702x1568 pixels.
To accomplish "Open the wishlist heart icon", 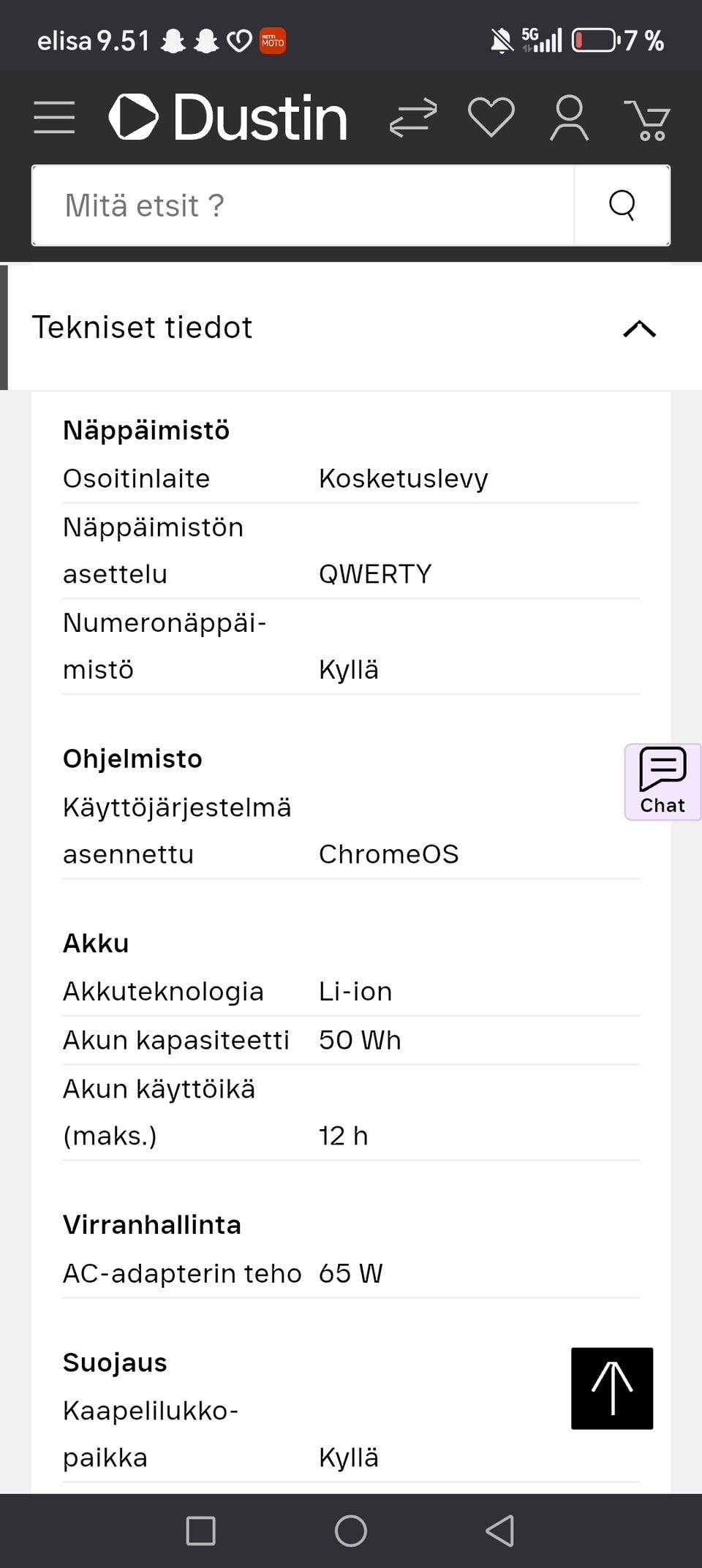I will [x=492, y=116].
